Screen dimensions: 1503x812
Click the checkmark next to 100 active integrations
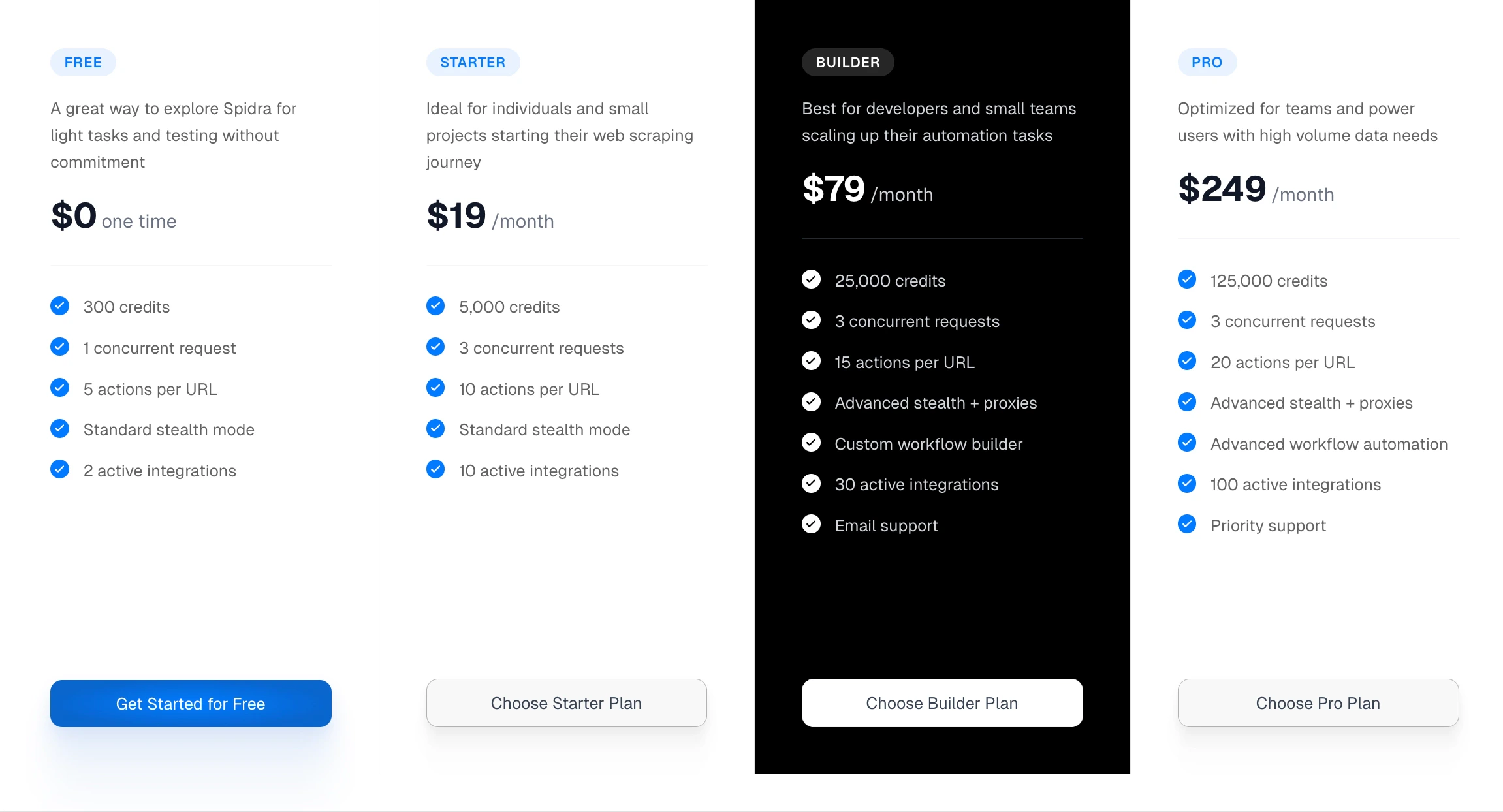tap(1186, 483)
